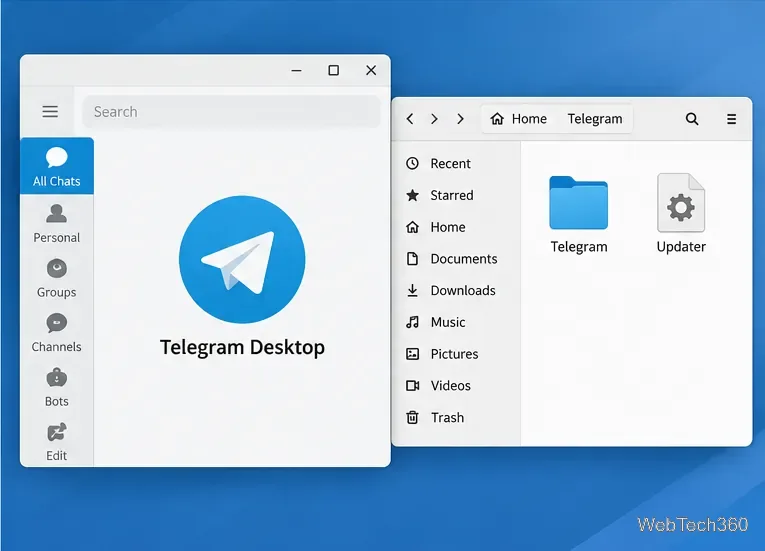
Task: Open the file manager view menu
Action: pyautogui.click(x=731, y=119)
